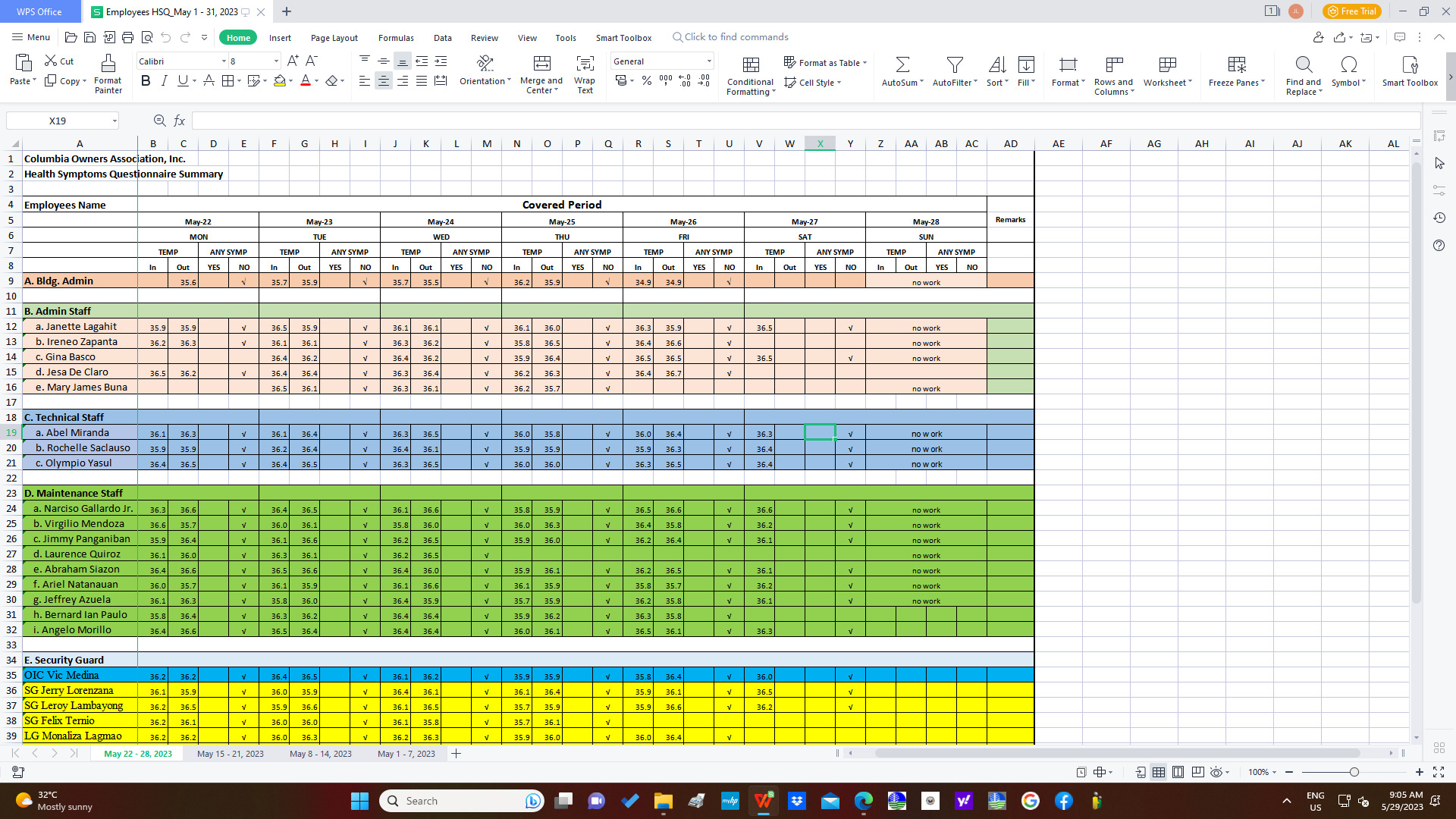Click the AutoSum sigma icon

pyautogui.click(x=902, y=64)
